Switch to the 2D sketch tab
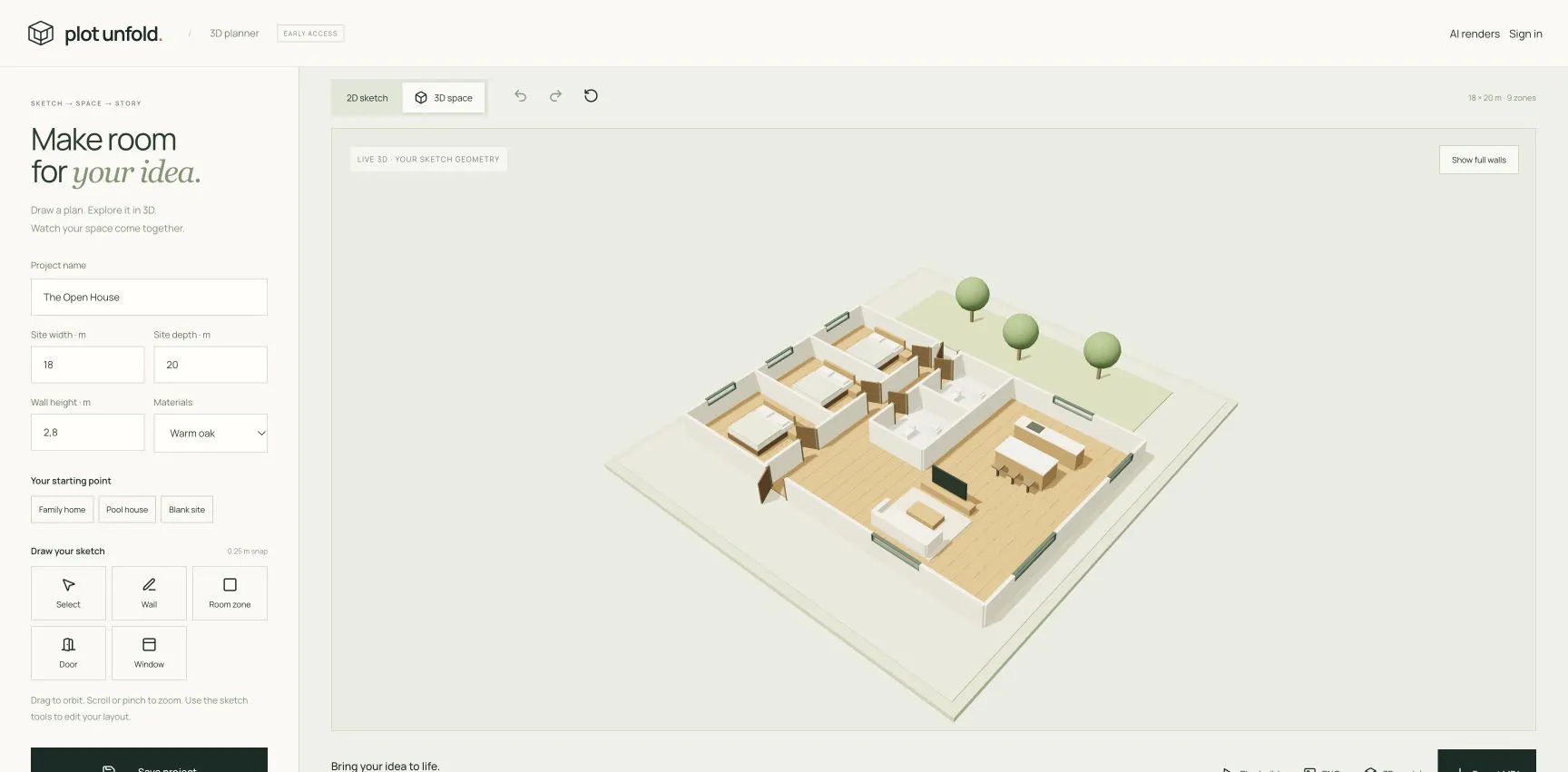1568x772 pixels. tap(367, 98)
